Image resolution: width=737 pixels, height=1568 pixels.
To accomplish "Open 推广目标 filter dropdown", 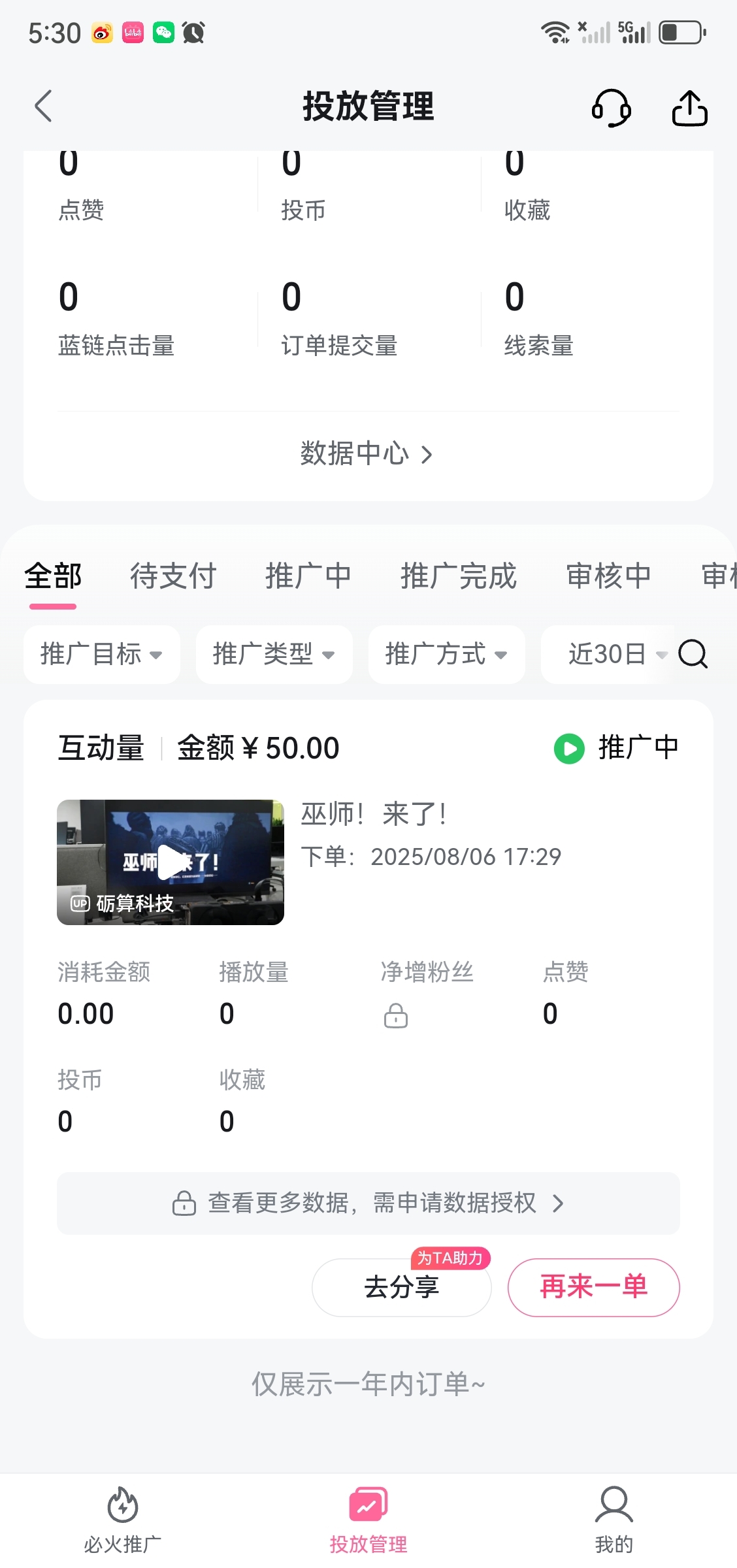I will point(102,655).
